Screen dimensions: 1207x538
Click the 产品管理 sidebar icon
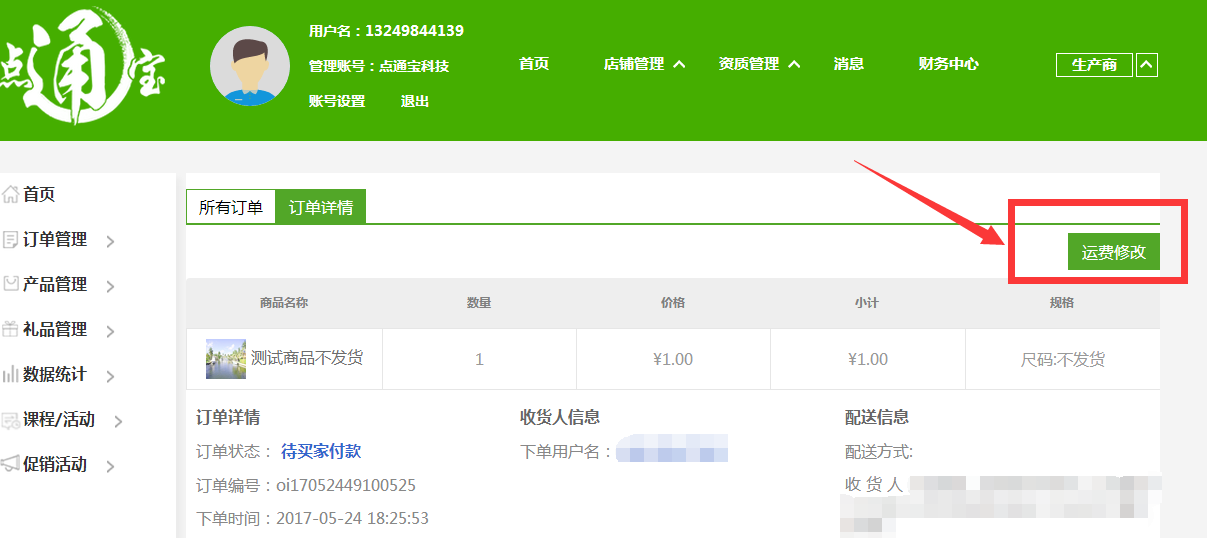point(11,284)
